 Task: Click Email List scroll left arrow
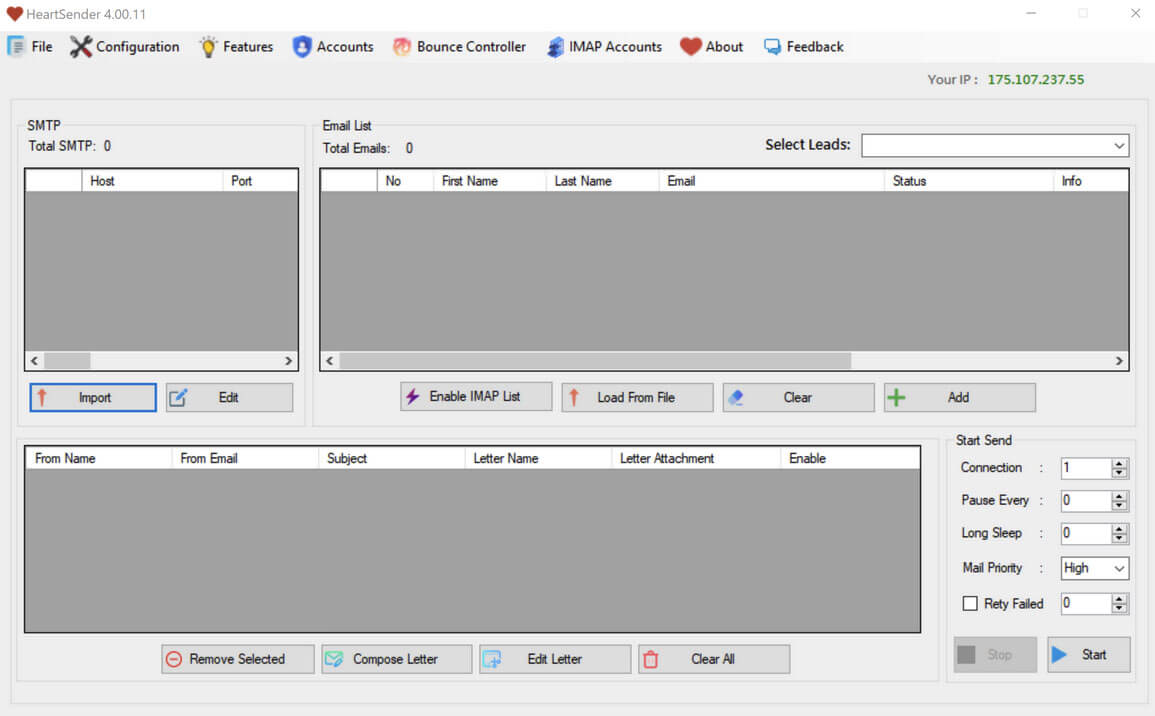coord(329,361)
